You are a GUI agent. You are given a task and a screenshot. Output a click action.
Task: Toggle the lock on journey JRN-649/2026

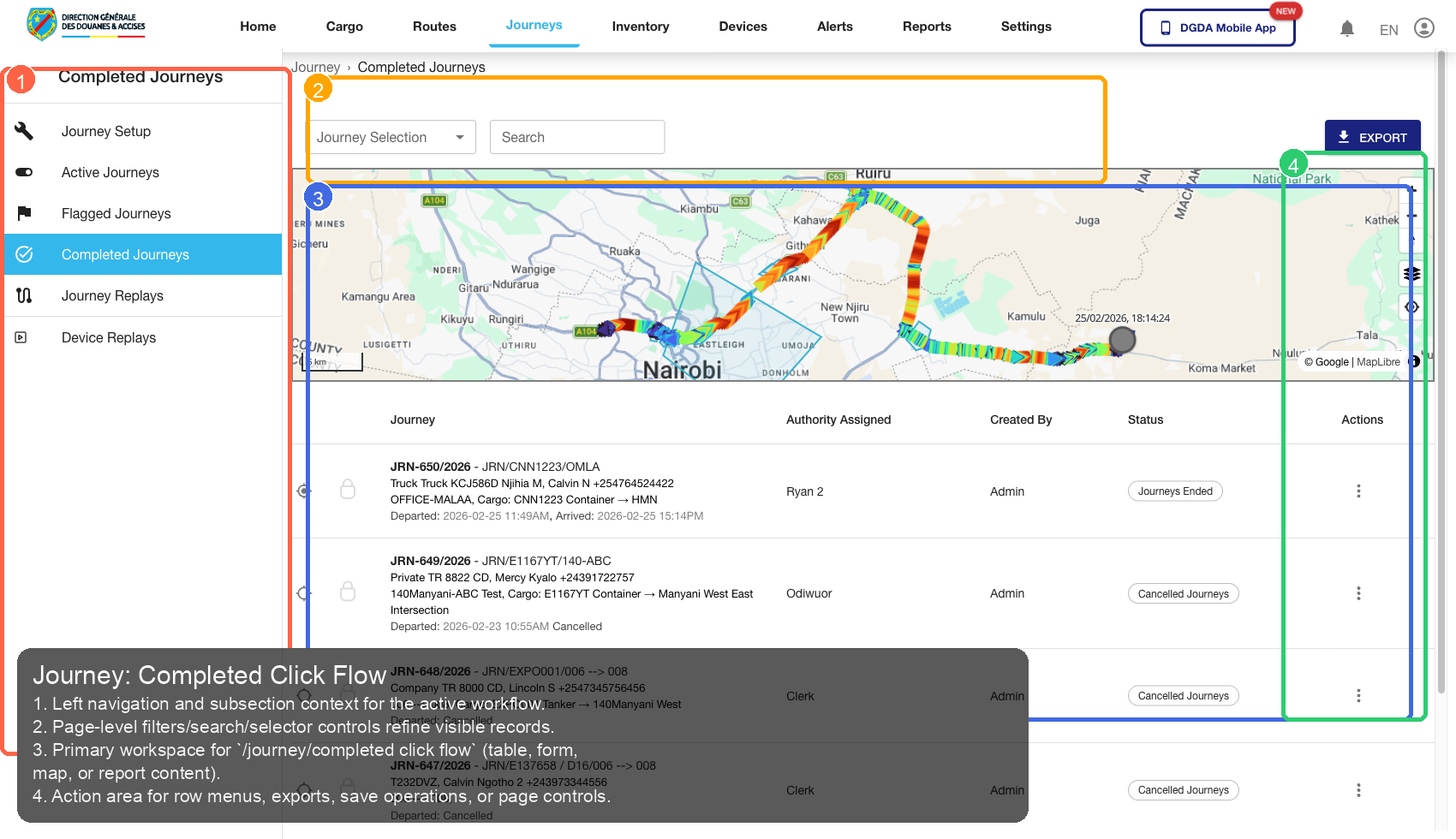point(348,592)
